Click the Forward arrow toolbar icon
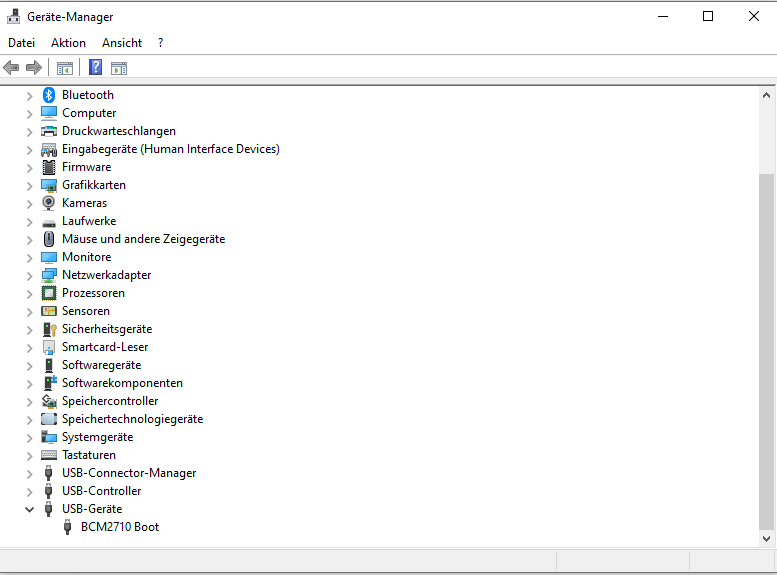Screen dimensions: 777x575 coord(34,67)
